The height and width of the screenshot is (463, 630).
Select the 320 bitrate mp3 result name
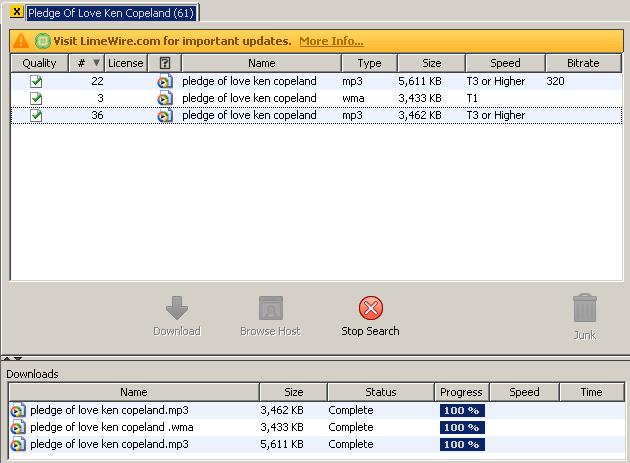tap(249, 81)
